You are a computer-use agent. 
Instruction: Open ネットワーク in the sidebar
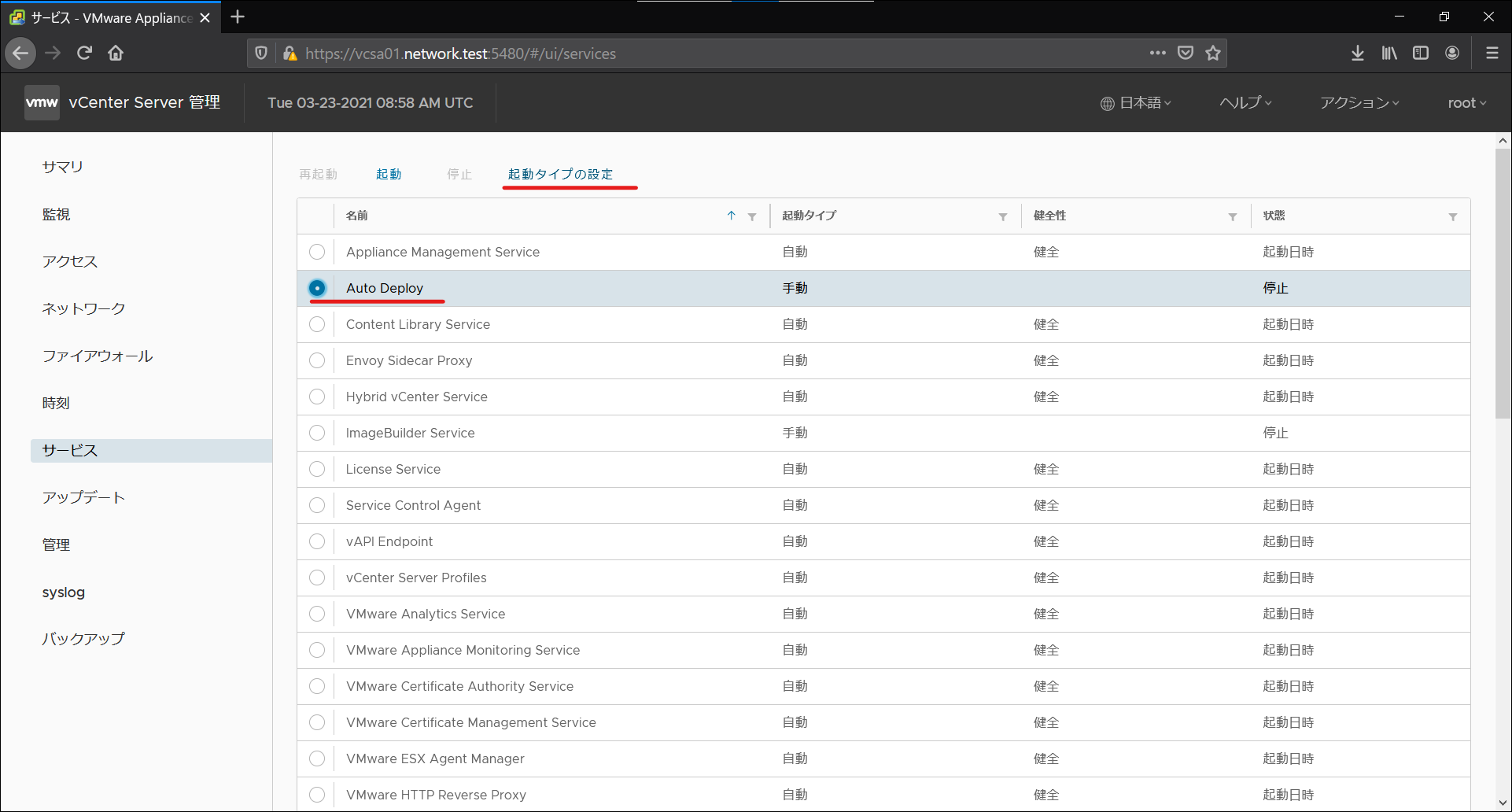(83, 308)
